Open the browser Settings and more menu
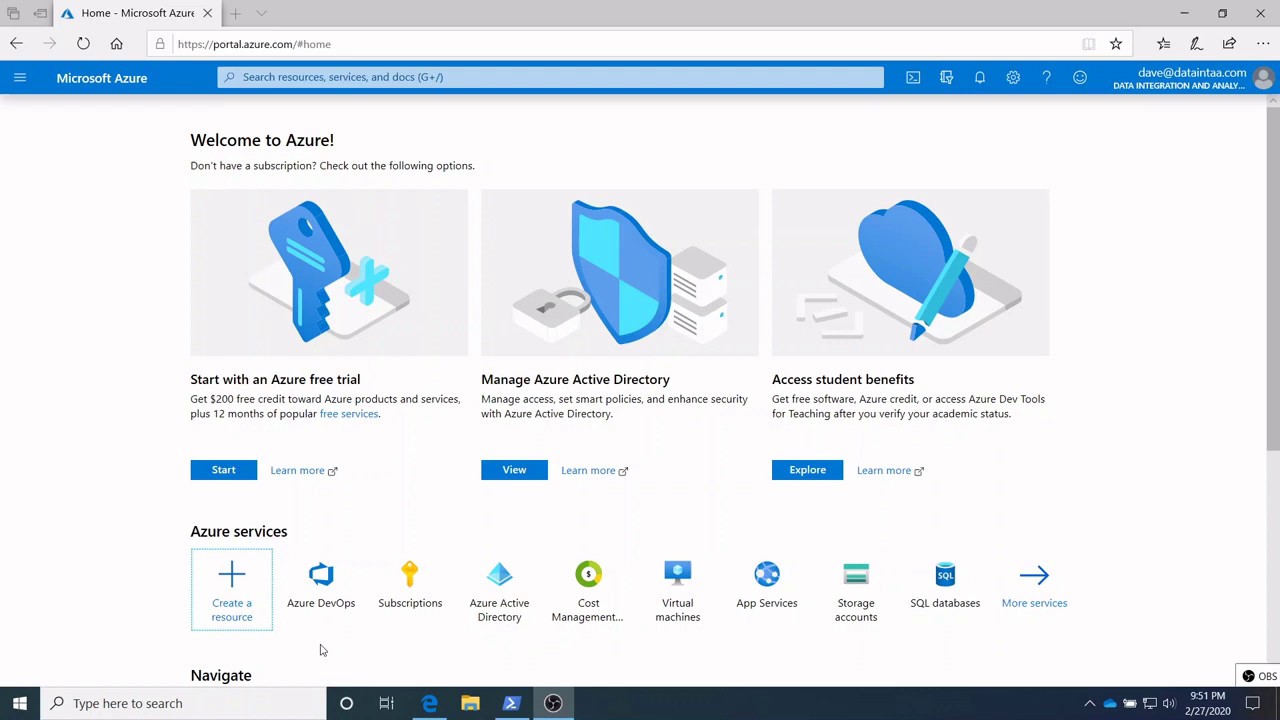Image resolution: width=1280 pixels, height=720 pixels. click(1262, 44)
